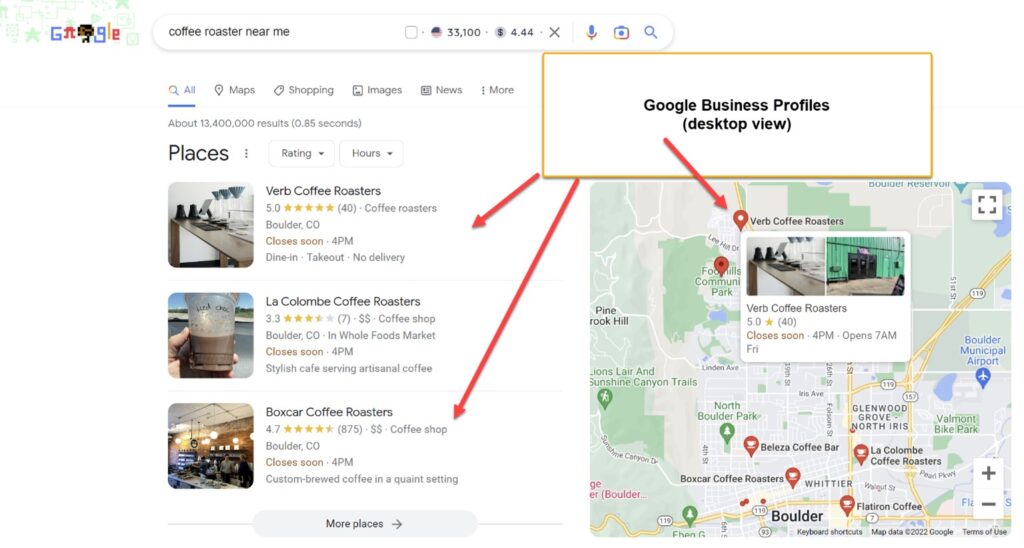Open the La Colombe Coffee Roasters listing
The image size is (1024, 548).
click(342, 301)
